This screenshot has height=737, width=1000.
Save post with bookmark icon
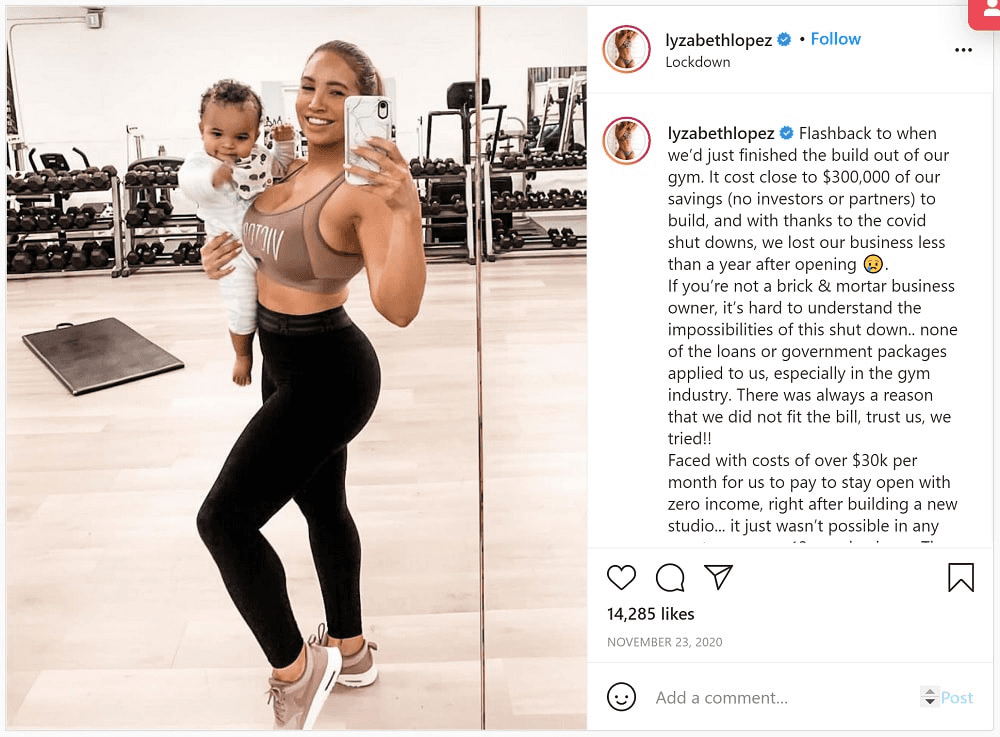coord(960,578)
